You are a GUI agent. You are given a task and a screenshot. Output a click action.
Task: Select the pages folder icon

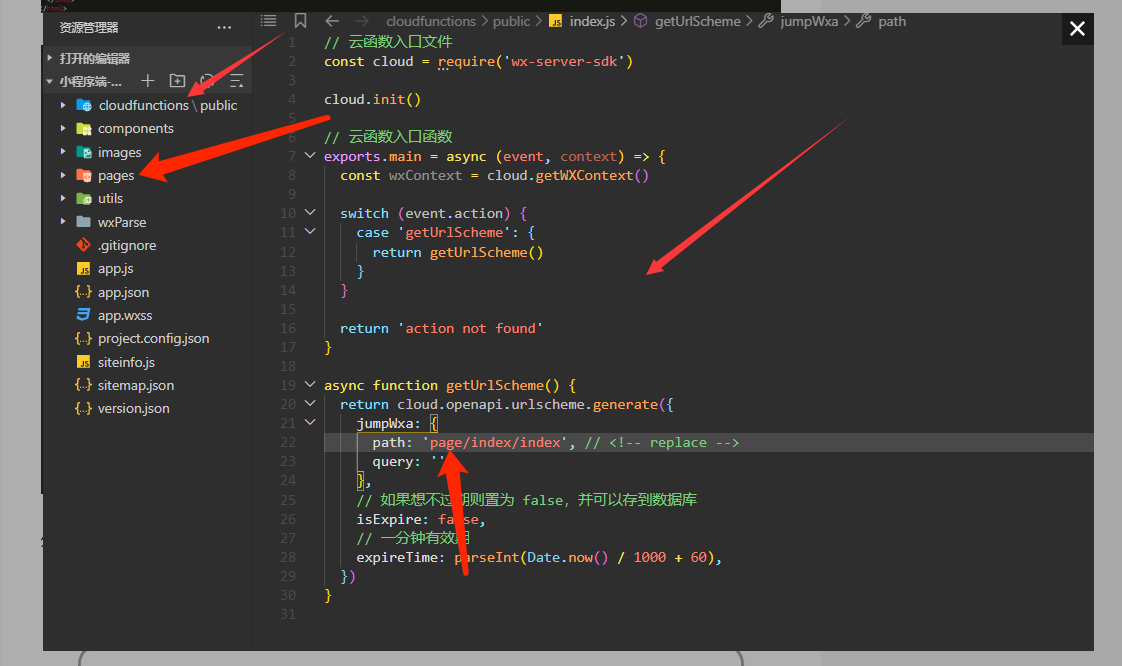point(84,175)
